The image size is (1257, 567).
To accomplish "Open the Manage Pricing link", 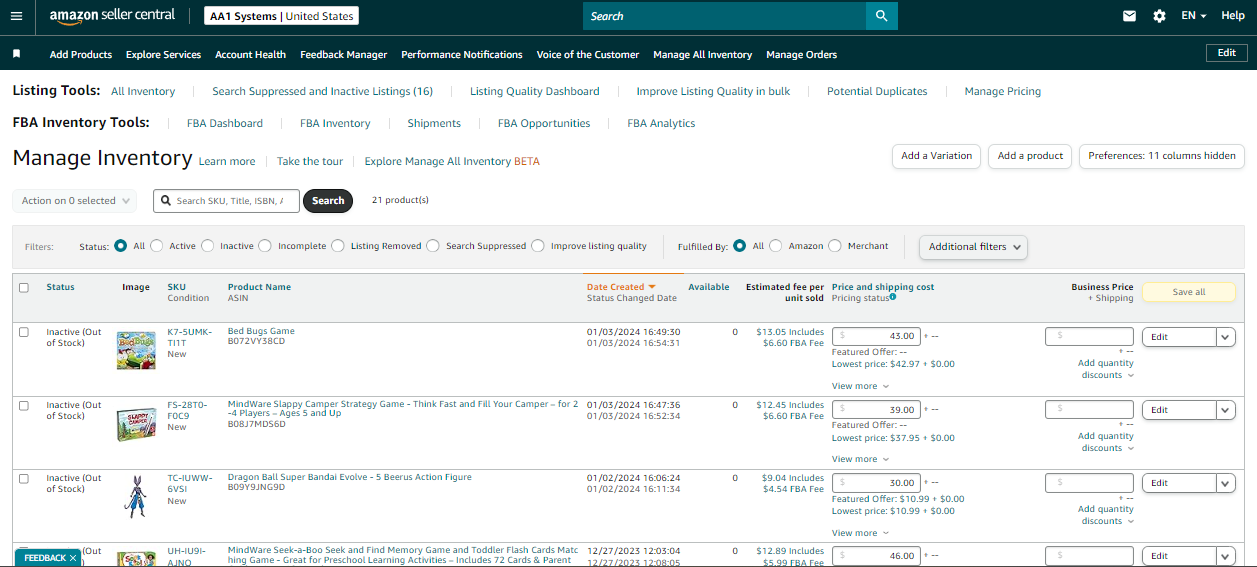I will 1003,91.
